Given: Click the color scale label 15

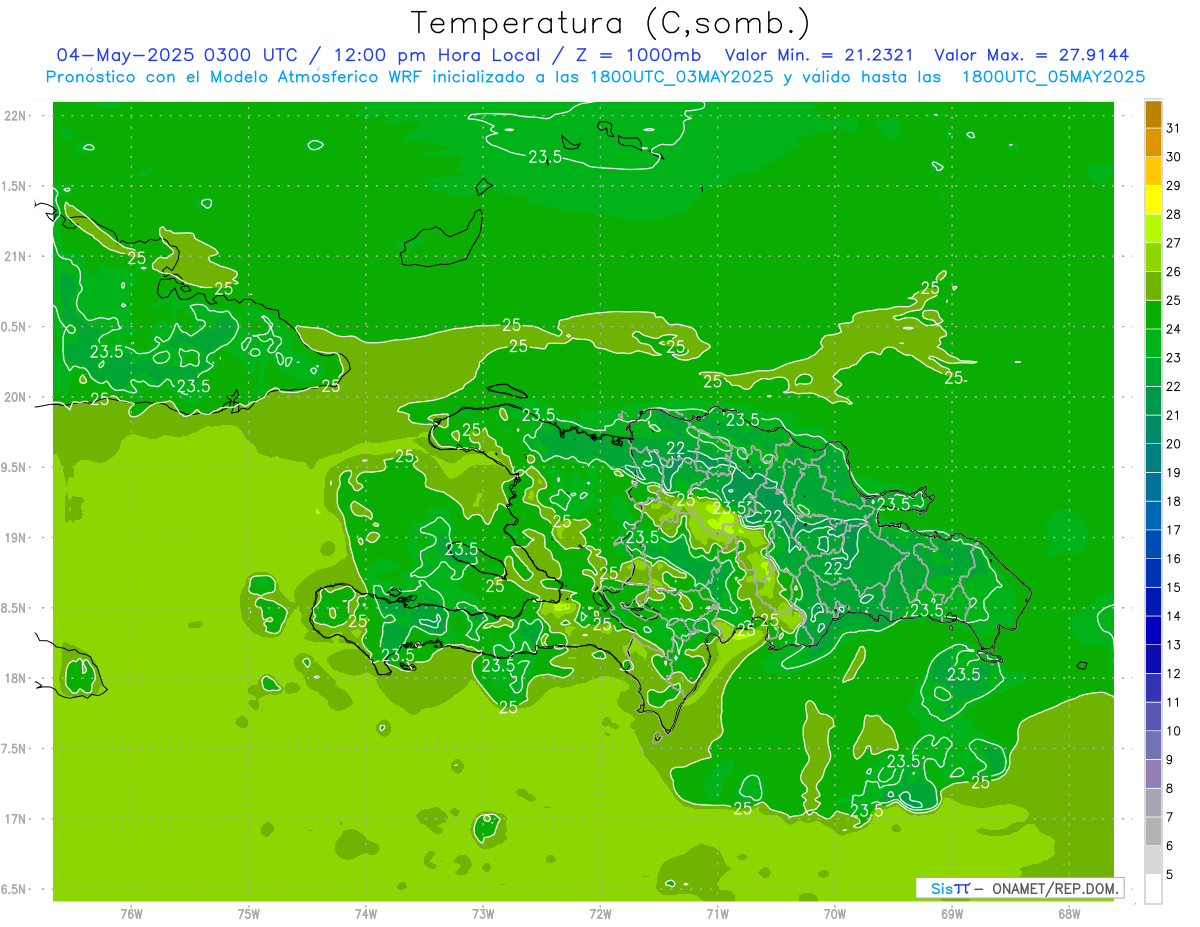Looking at the screenshot, I should pos(1173,587).
